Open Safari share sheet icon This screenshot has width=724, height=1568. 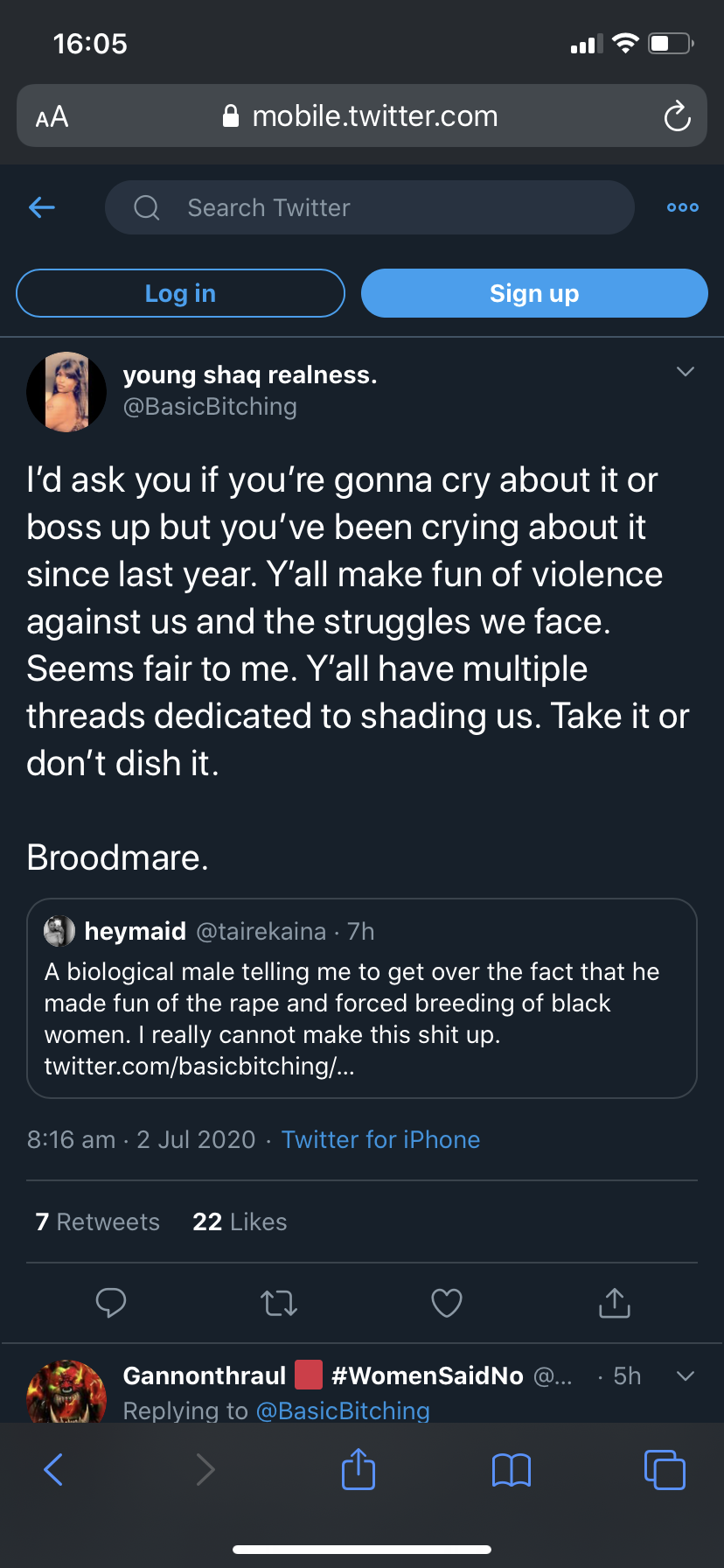(359, 1468)
